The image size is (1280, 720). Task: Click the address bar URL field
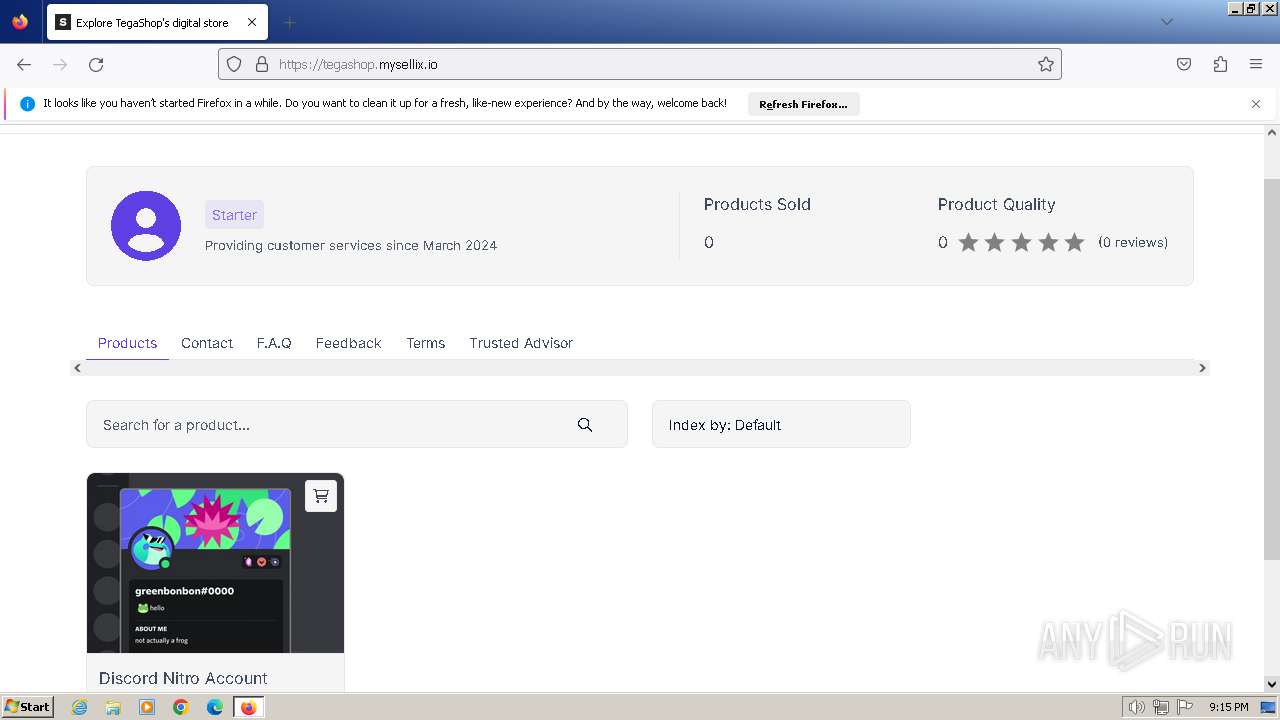(x=640, y=64)
